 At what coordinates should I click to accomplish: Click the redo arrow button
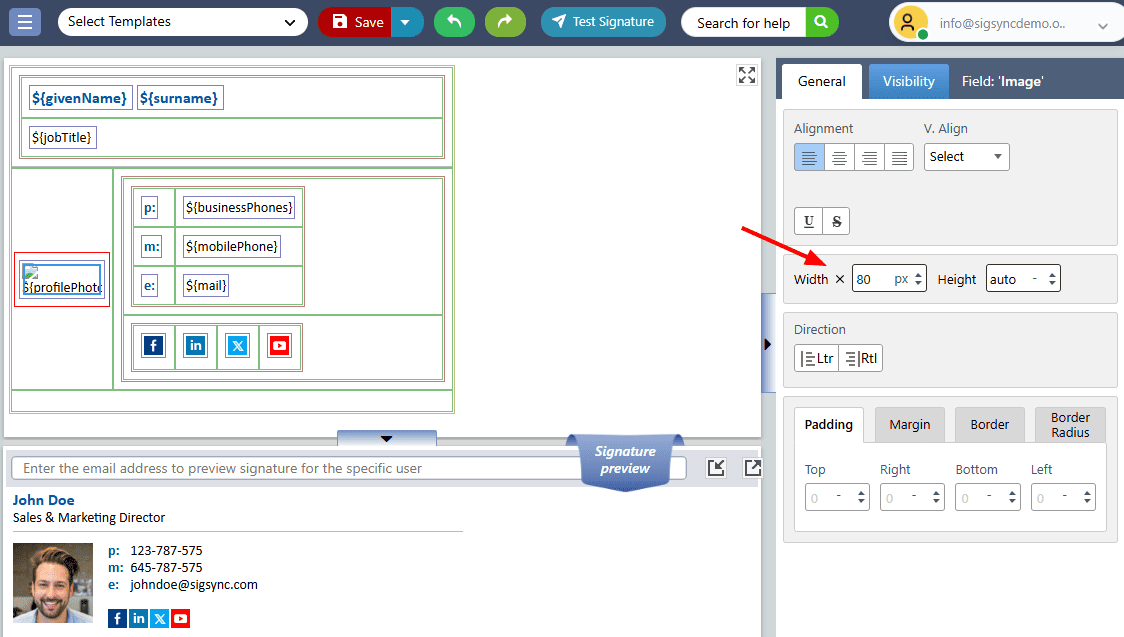pyautogui.click(x=505, y=22)
